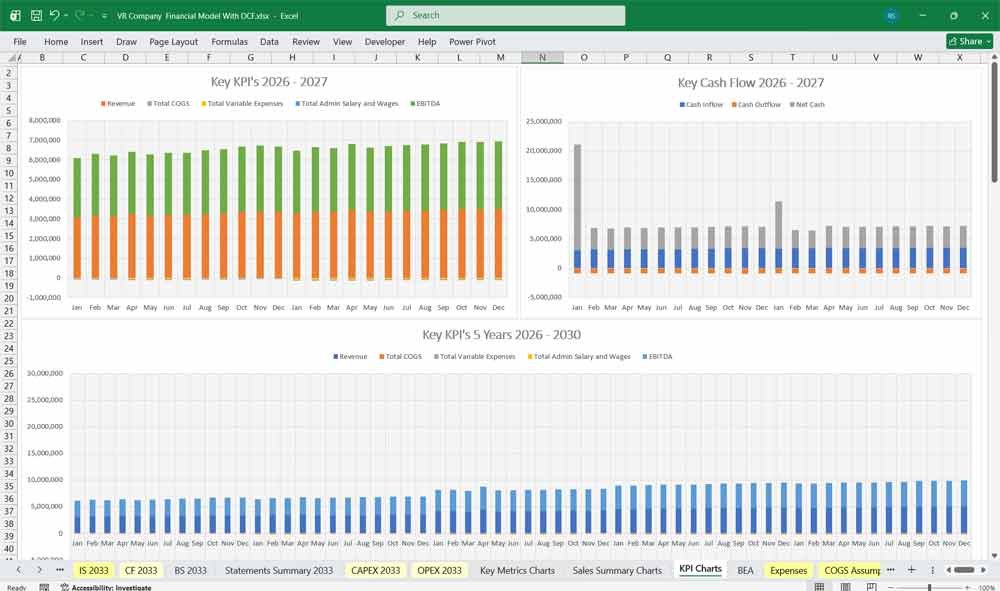The height and width of the screenshot is (591, 1000).
Task: Switch to Page Break Preview icon
Action: (x=871, y=587)
